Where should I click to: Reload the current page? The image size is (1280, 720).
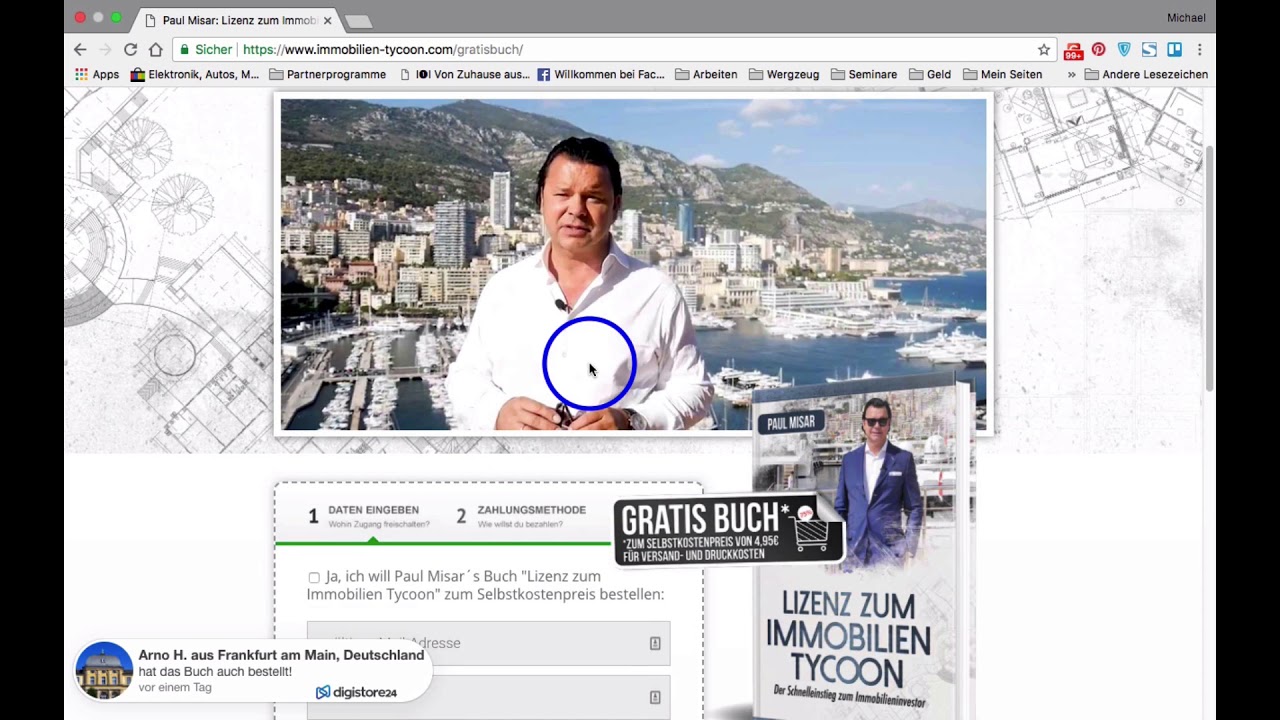pyautogui.click(x=130, y=49)
